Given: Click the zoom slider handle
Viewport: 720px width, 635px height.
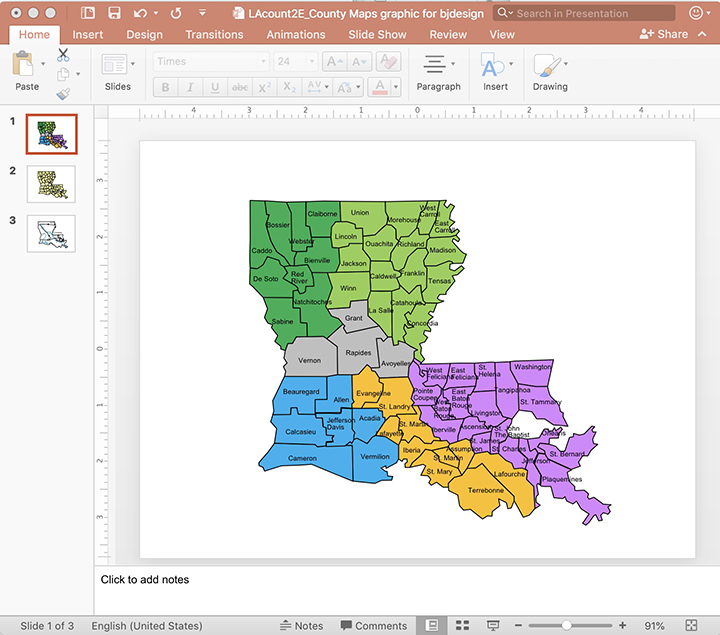Looking at the screenshot, I should (x=566, y=625).
